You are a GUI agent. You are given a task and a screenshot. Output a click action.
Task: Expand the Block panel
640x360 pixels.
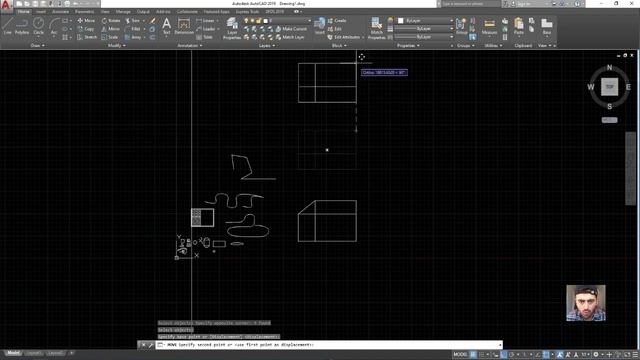pos(339,46)
